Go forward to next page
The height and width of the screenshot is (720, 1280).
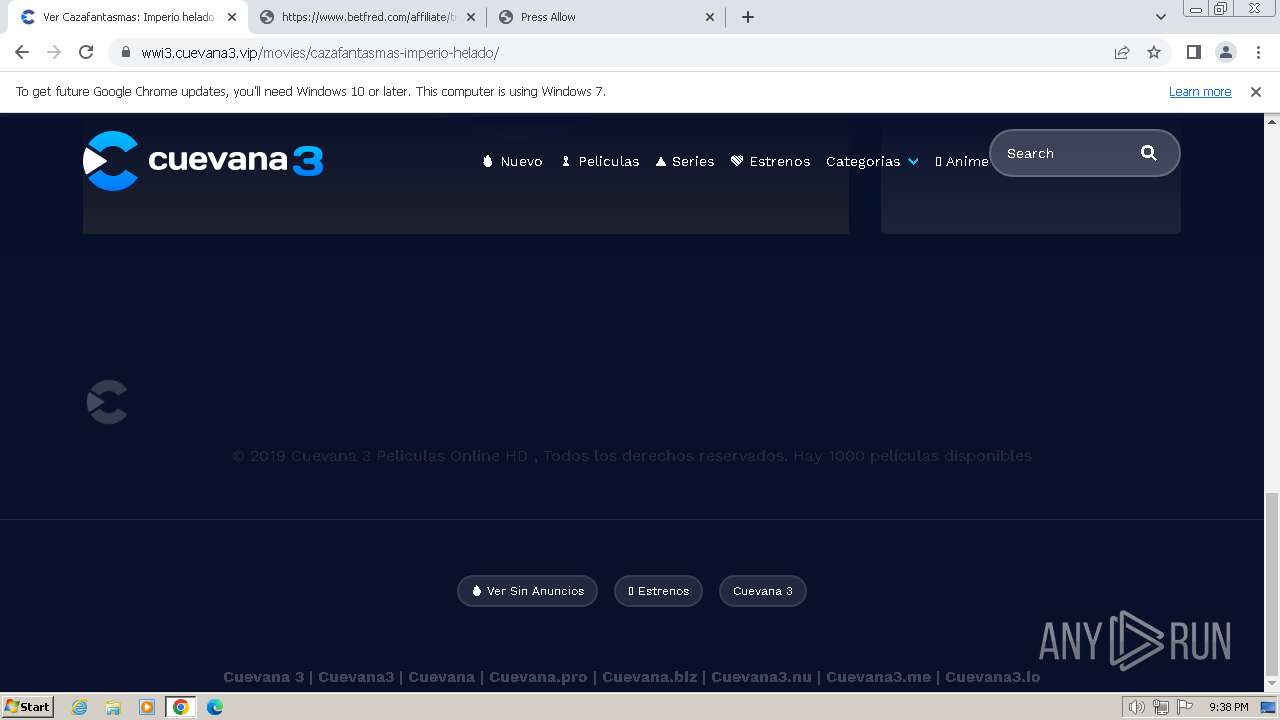click(54, 52)
